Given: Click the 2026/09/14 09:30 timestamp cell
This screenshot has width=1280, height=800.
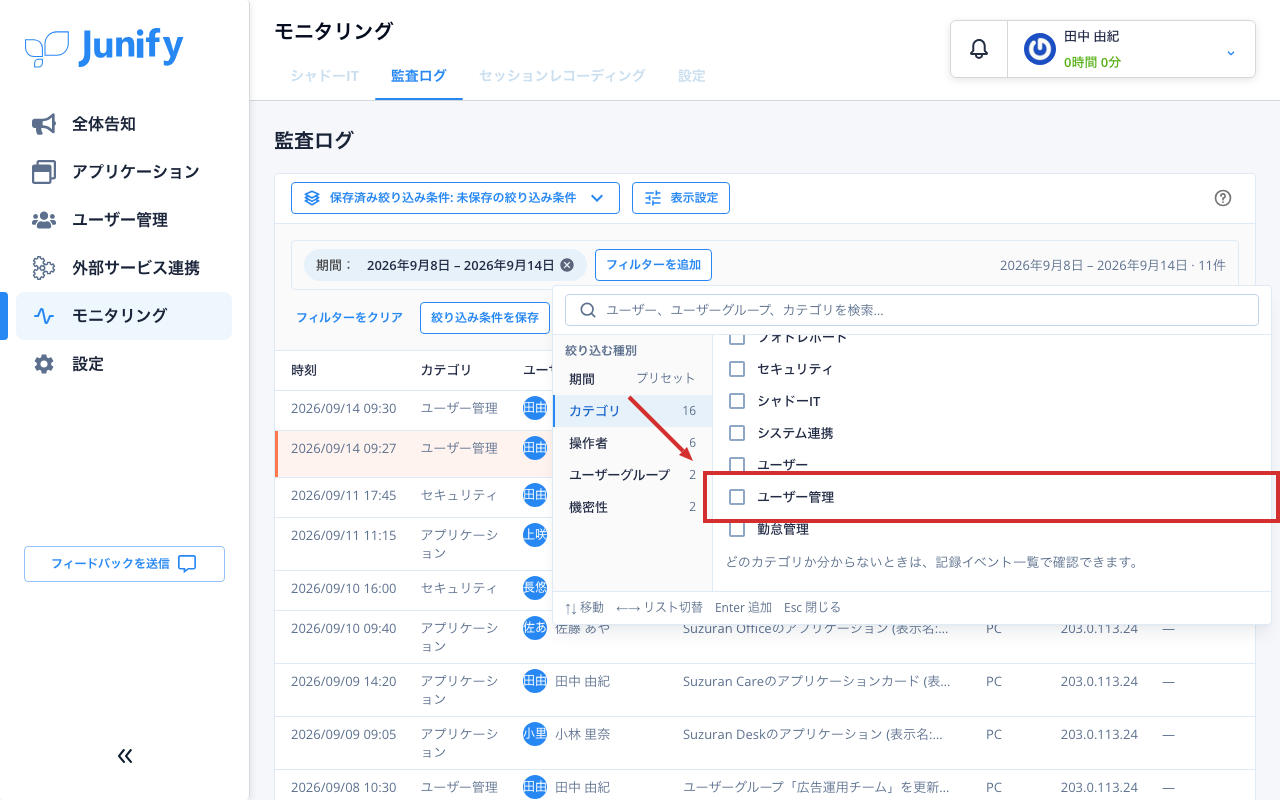Looking at the screenshot, I should (x=344, y=409).
